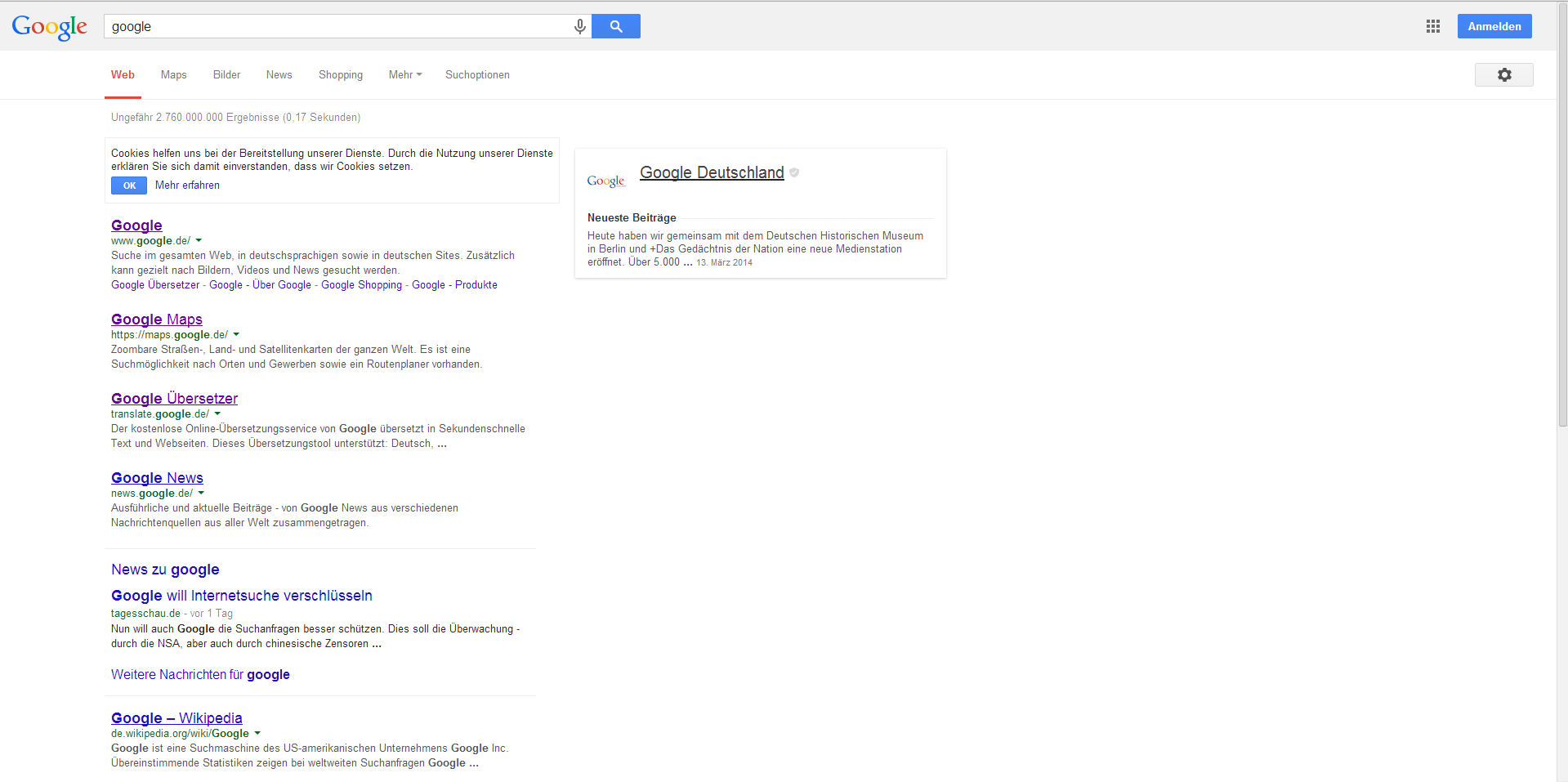Open Google will Internetsuche verschlüsseln article
Viewport: 1568px width, 782px height.
242,596
